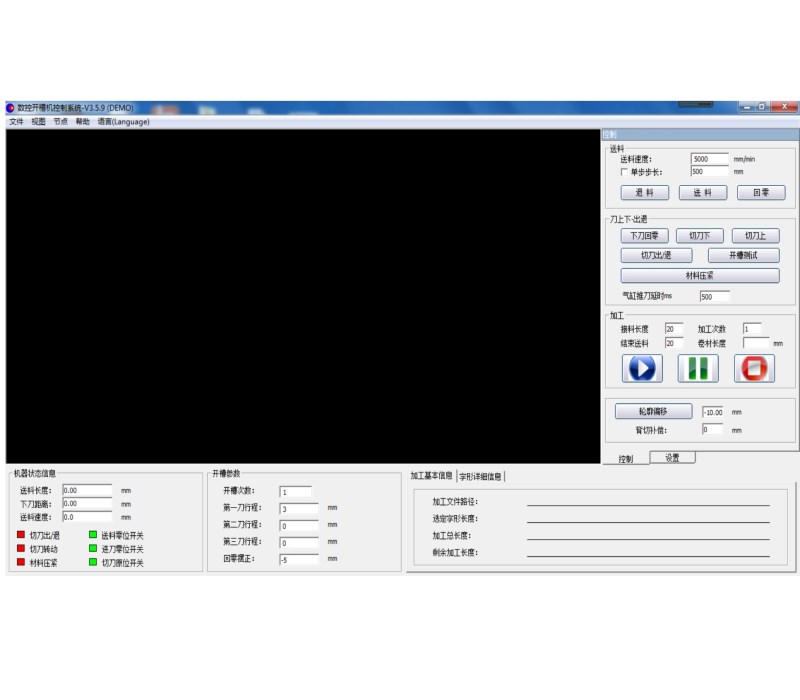Switch to the 字形详细信息 tab
Screen dimensions: 800x700
click(481, 476)
